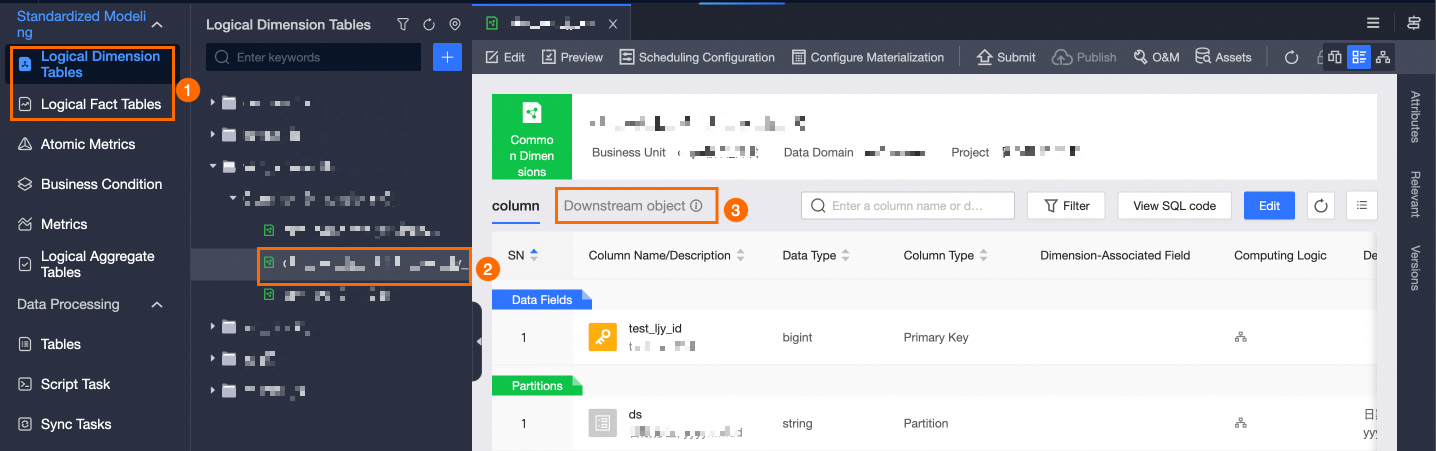Click lineage icon for ds row
The width and height of the screenshot is (1436, 451).
pos(1241,423)
